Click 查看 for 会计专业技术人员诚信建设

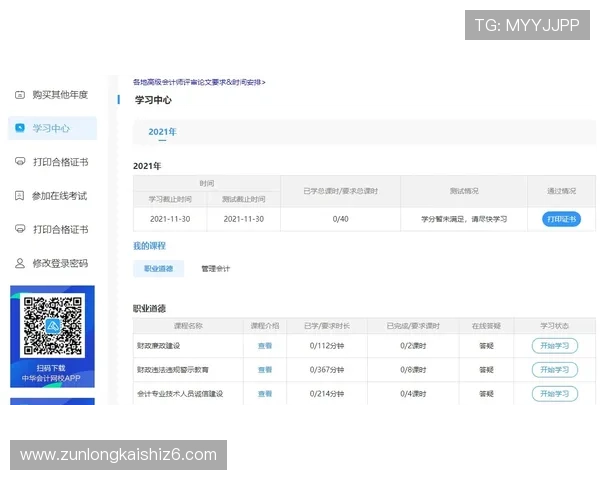pyautogui.click(x=265, y=393)
